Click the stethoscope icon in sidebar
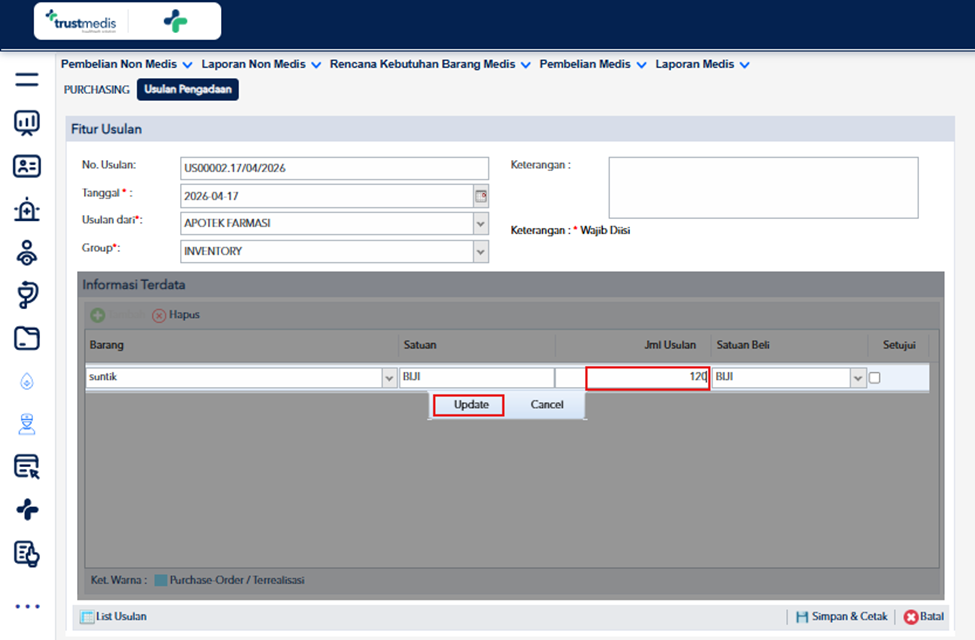The height and width of the screenshot is (640, 975). click(27, 295)
